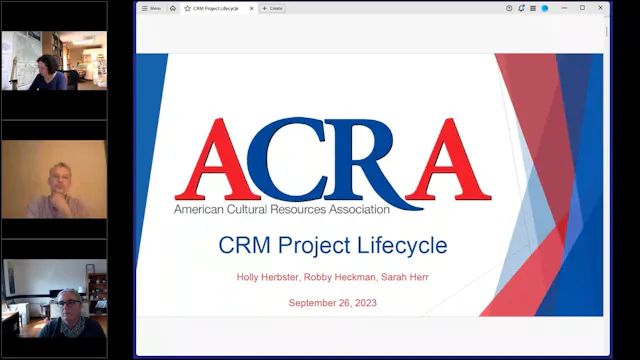
Task: Maximize the document viewer window
Action: (x=582, y=8)
